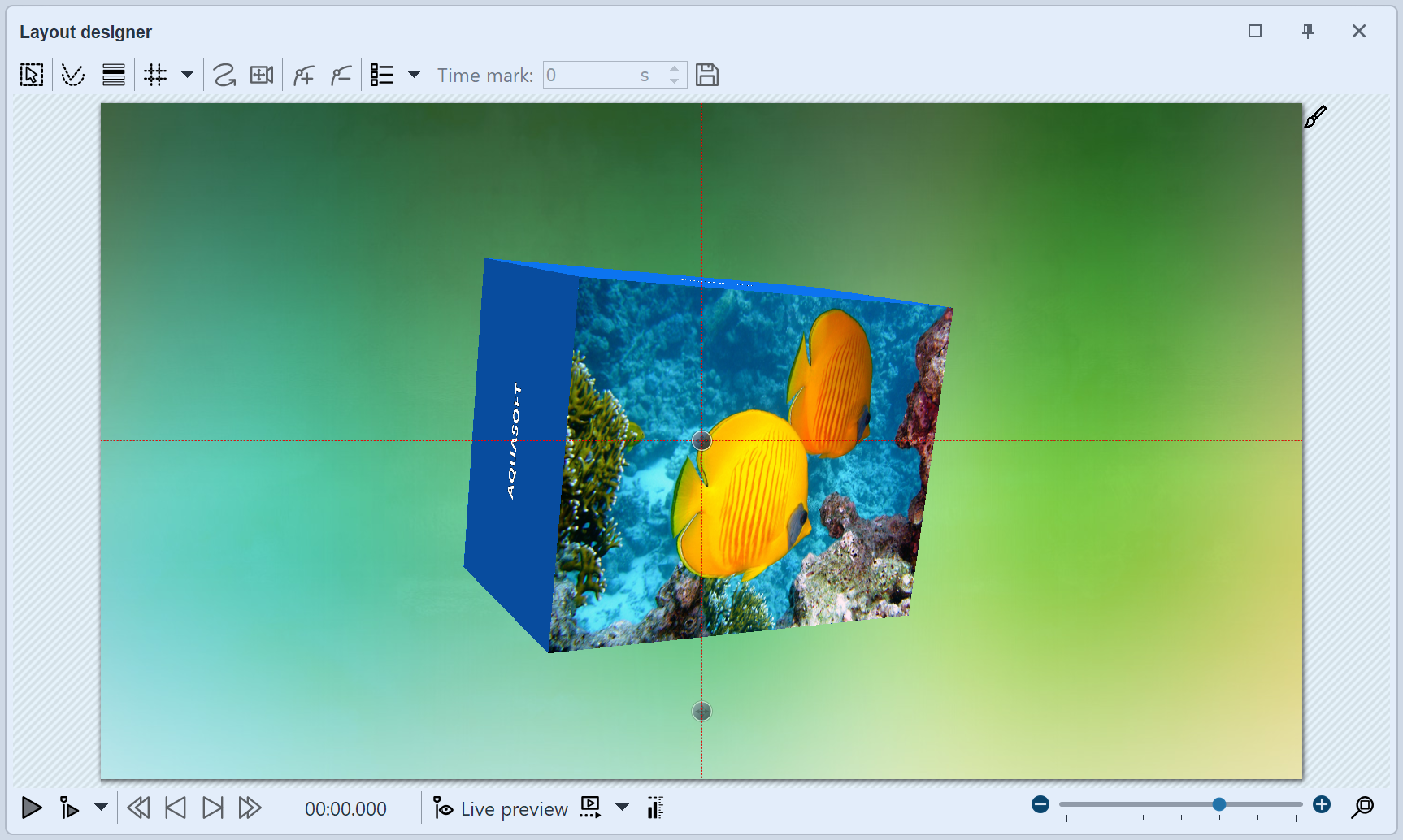The width and height of the screenshot is (1403, 840).
Task: Add a new keyframe marker
Action: tap(302, 74)
